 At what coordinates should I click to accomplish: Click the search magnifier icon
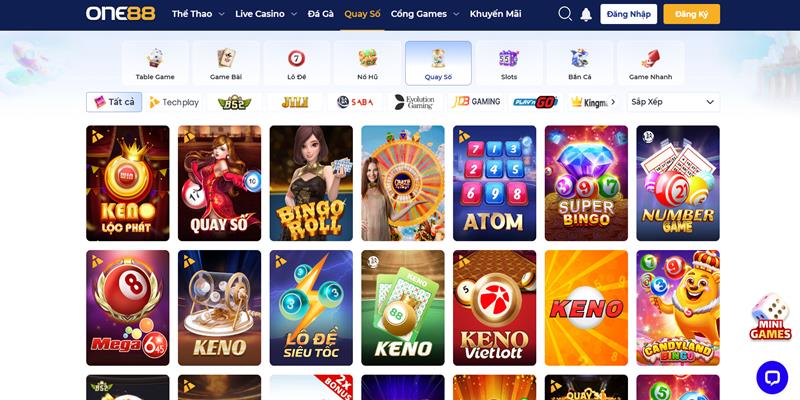[565, 14]
